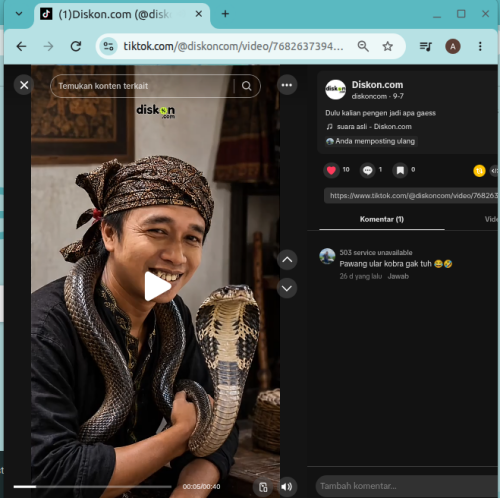Open the media control playlist icon

click(x=425, y=46)
